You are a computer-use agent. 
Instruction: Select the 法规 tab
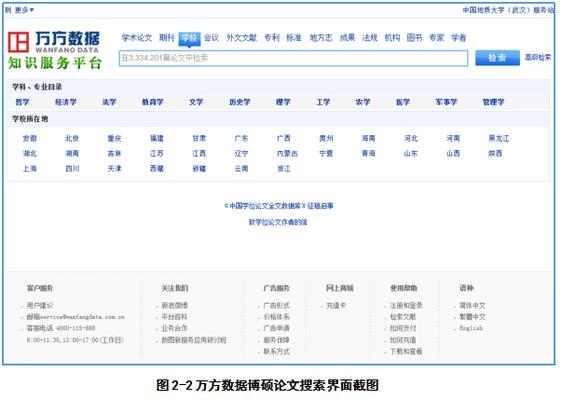[370, 38]
